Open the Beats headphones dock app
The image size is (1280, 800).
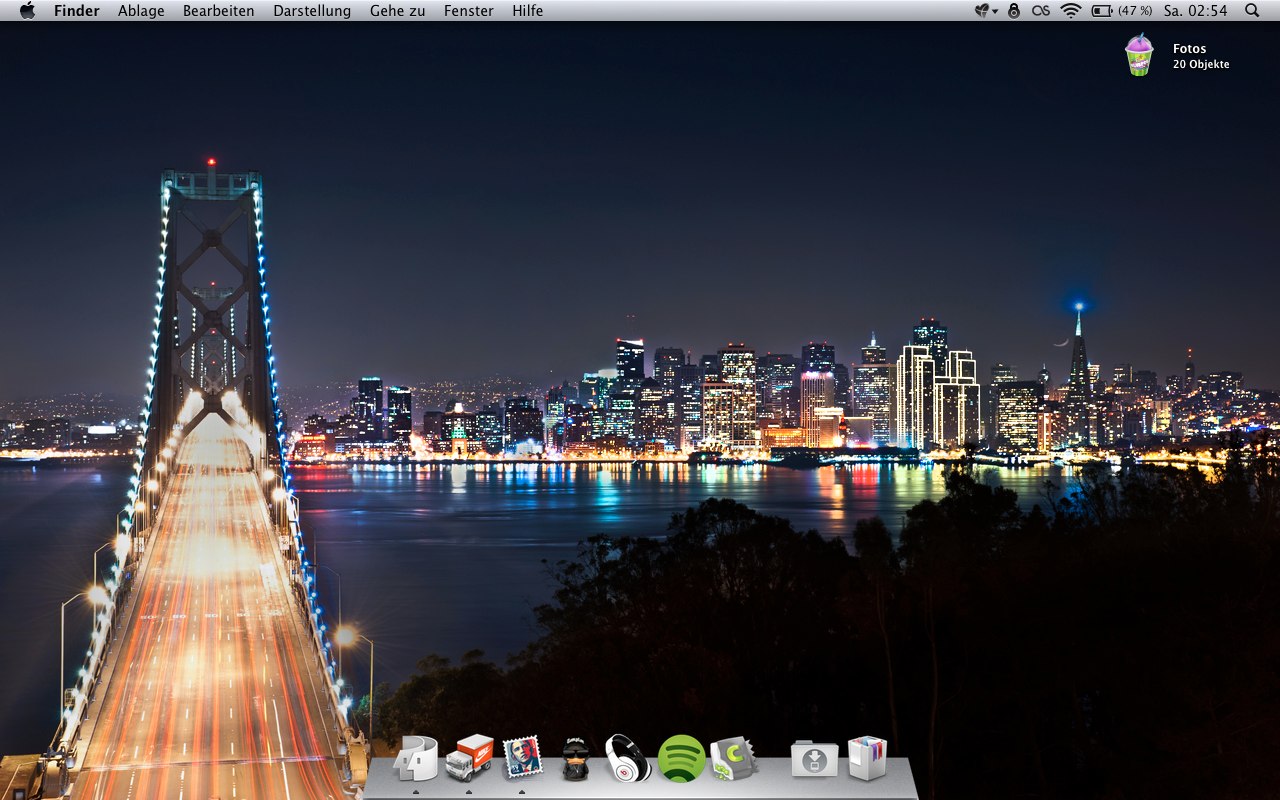(x=628, y=758)
